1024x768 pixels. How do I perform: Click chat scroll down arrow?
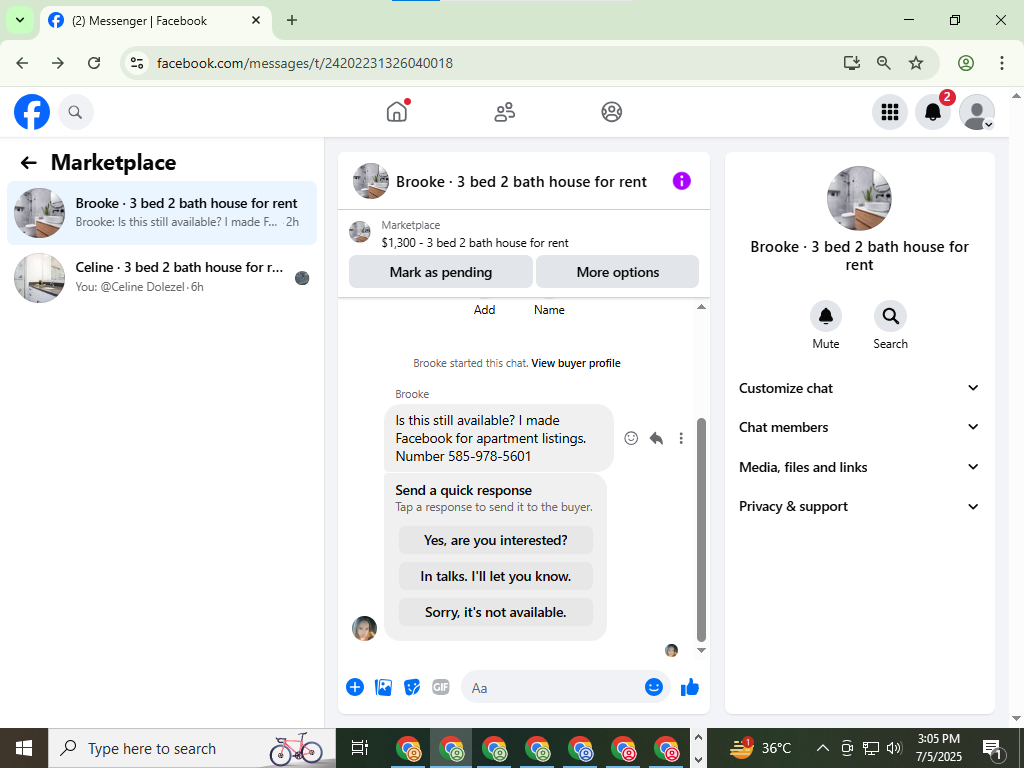click(x=701, y=650)
